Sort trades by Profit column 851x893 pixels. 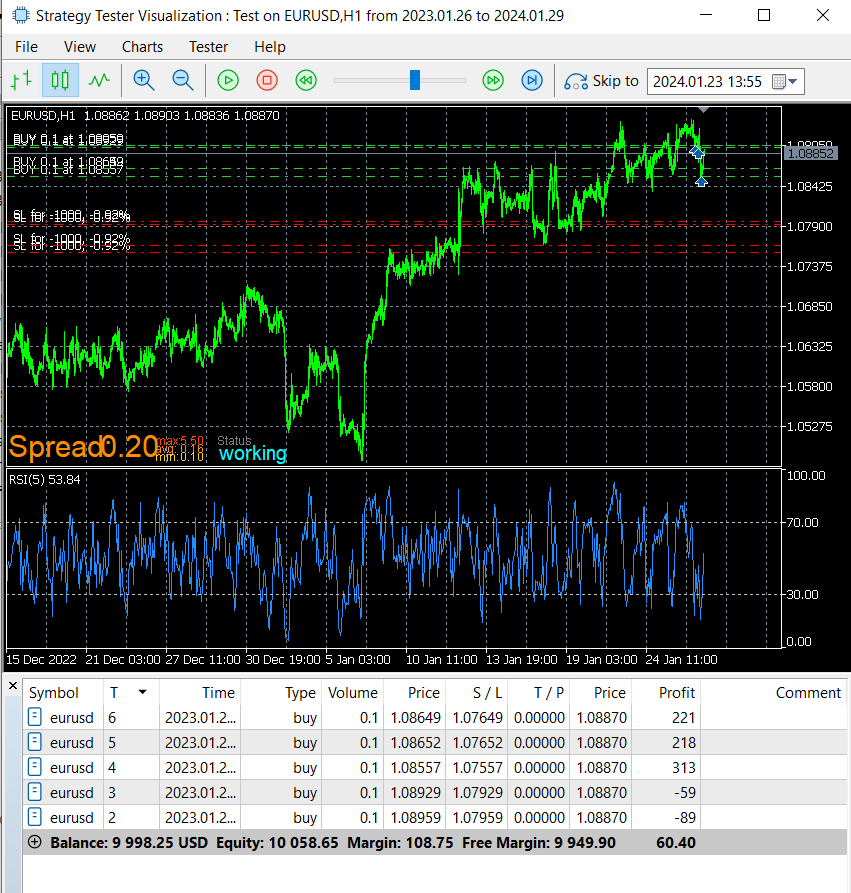[666, 693]
